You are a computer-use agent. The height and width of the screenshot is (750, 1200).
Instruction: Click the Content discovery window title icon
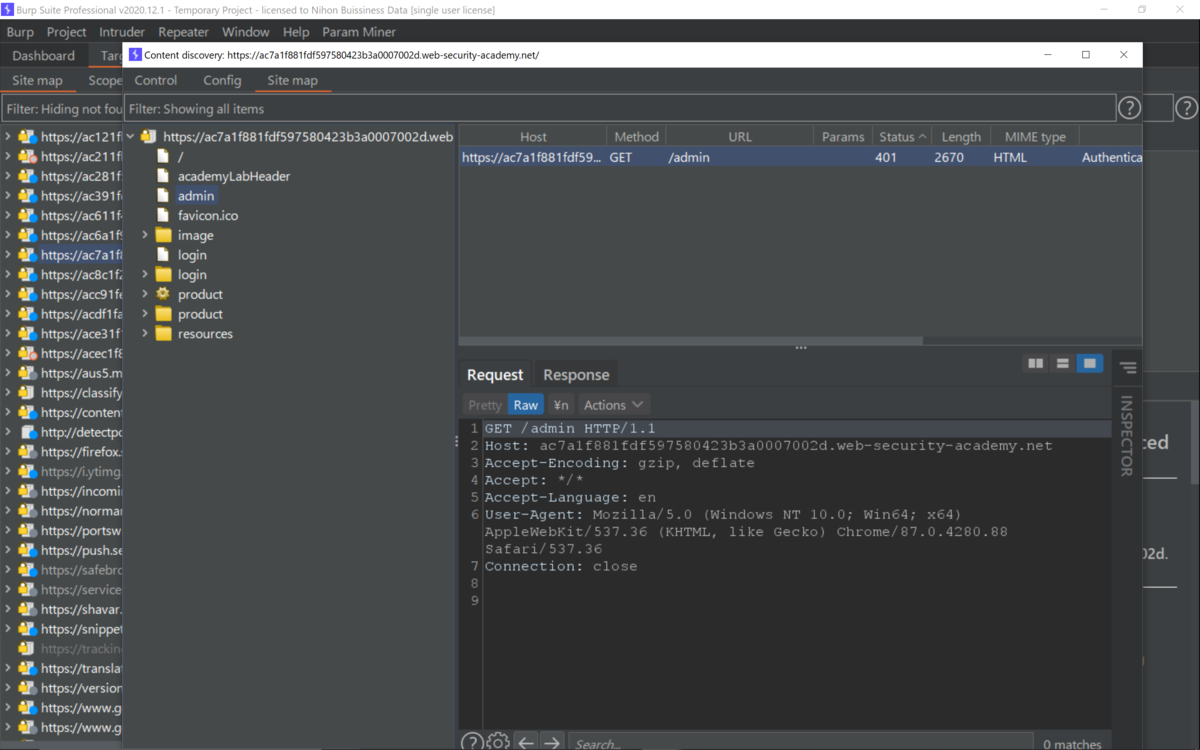click(x=136, y=55)
